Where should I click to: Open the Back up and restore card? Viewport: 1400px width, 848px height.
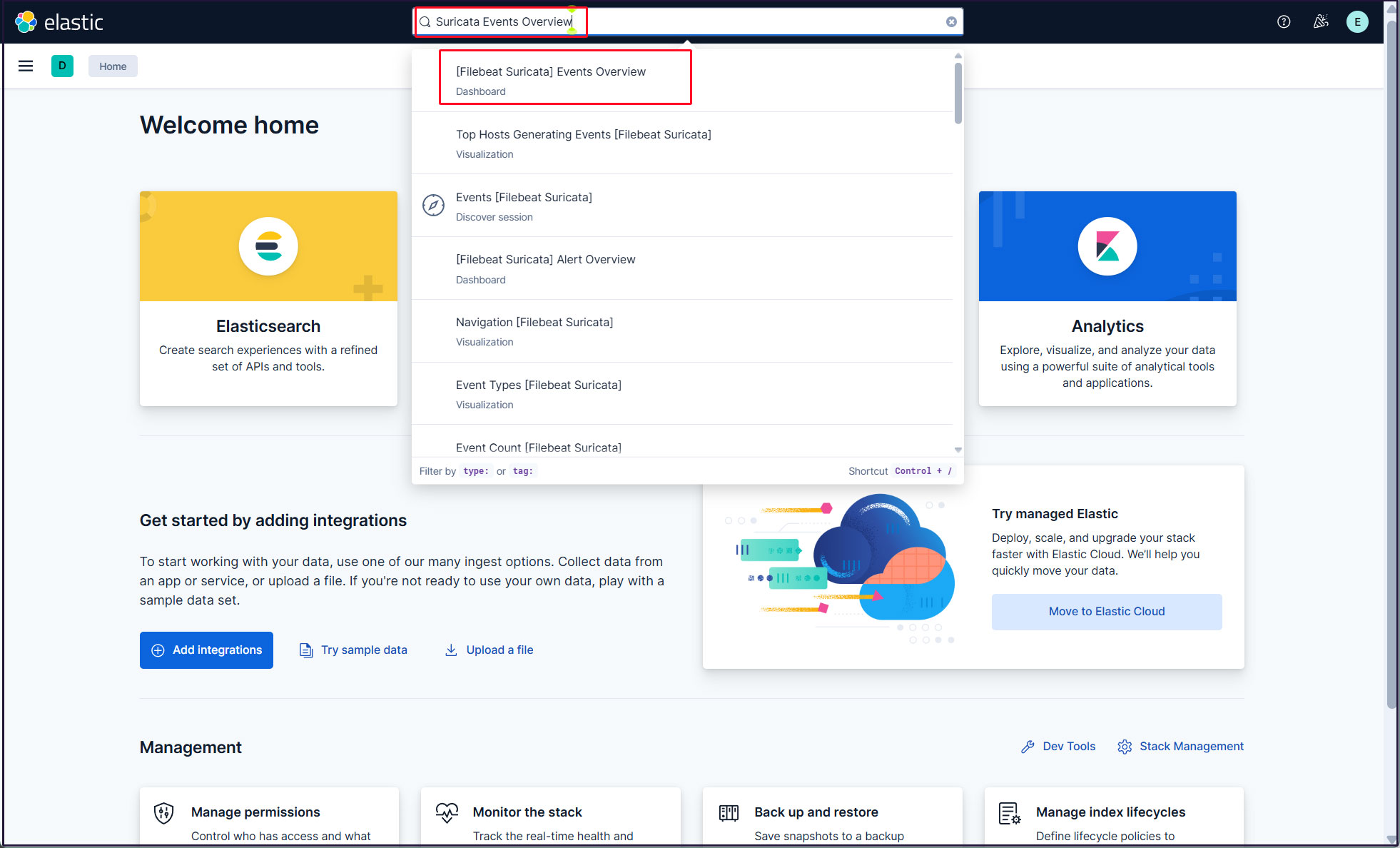click(833, 817)
